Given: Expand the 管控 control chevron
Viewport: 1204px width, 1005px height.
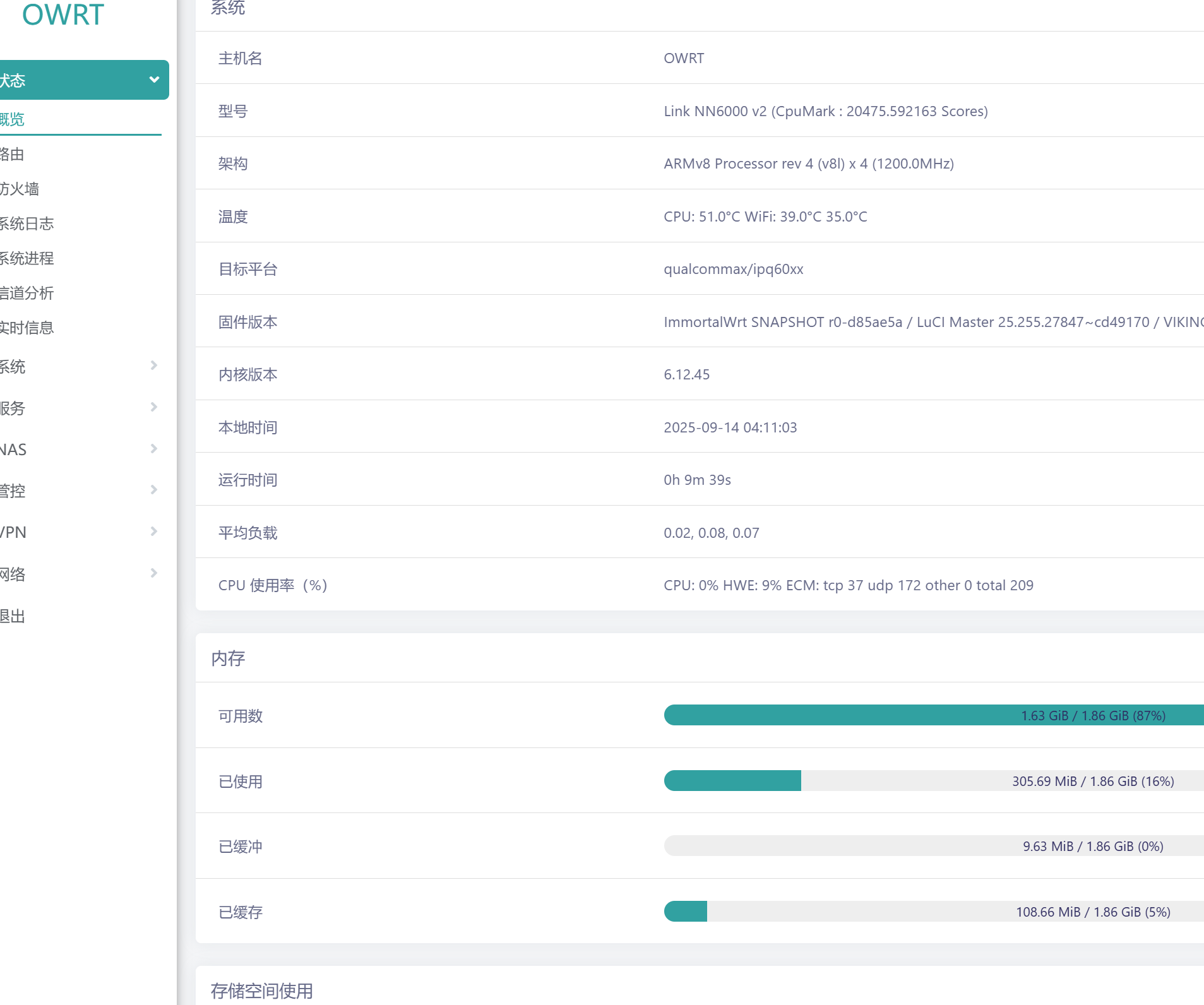Looking at the screenshot, I should coord(153,490).
